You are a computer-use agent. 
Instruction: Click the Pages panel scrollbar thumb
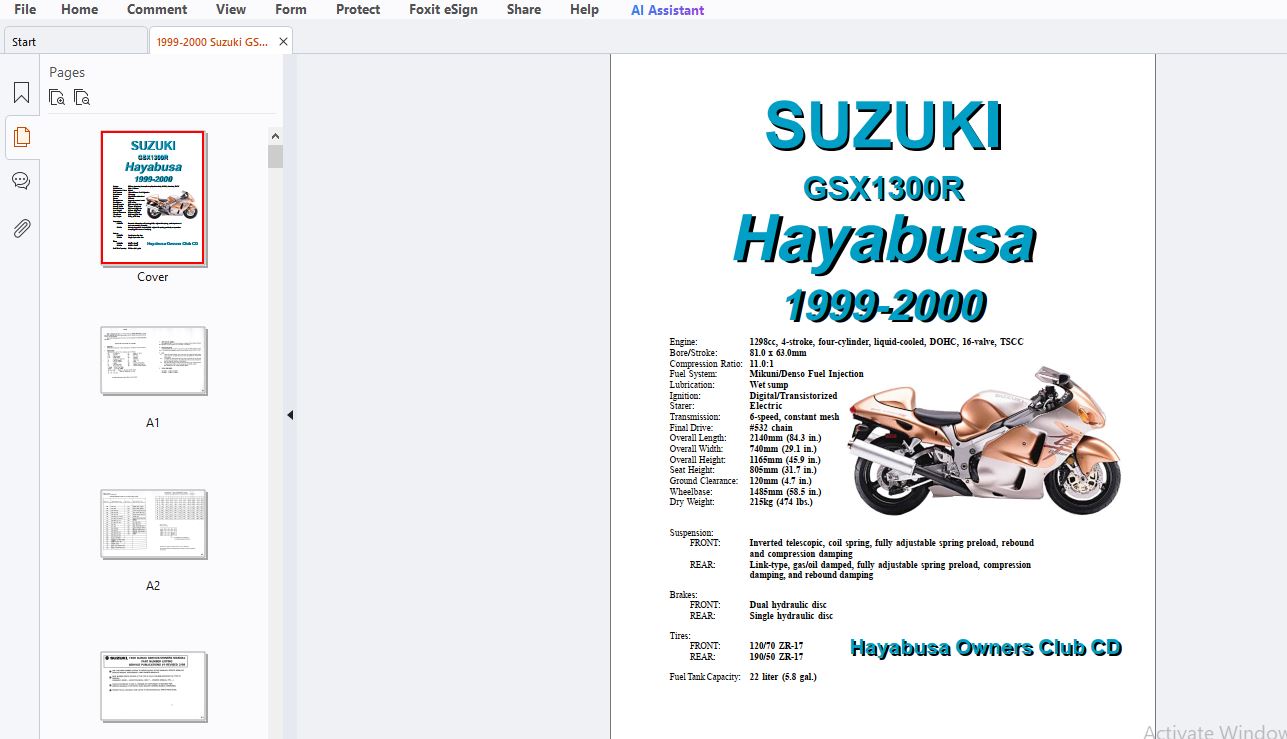(x=275, y=156)
